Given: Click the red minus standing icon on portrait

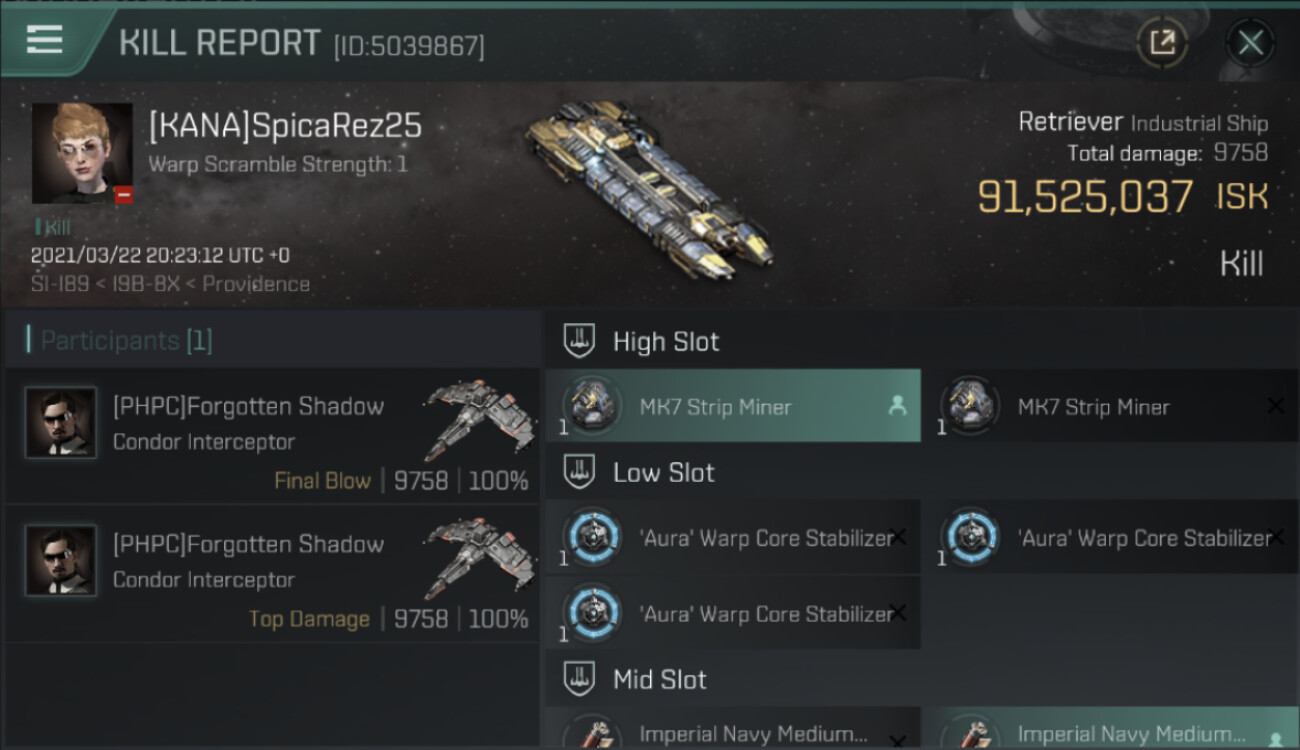Looking at the screenshot, I should (123, 195).
